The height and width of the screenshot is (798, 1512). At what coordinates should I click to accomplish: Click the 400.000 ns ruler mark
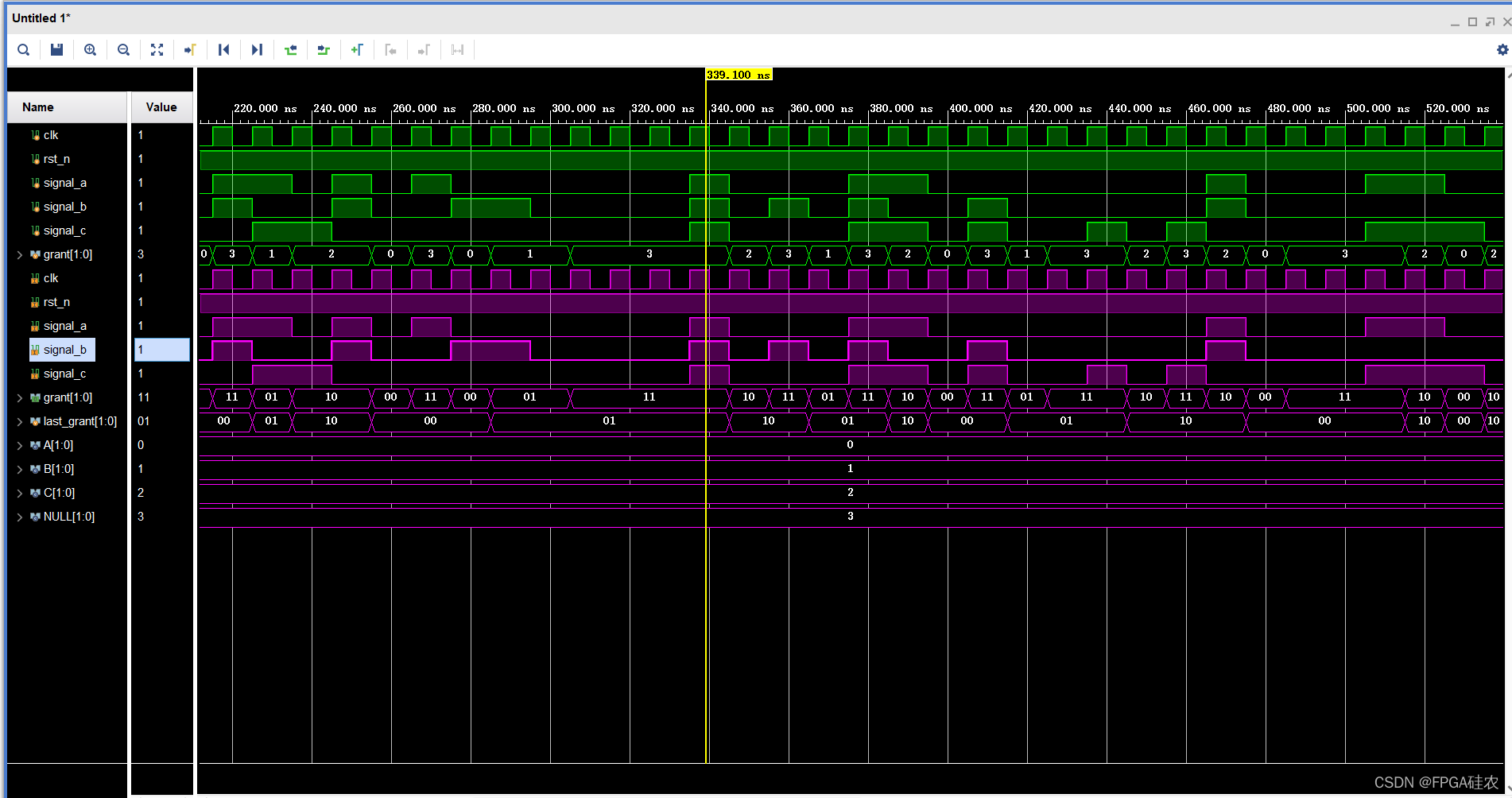click(x=981, y=108)
